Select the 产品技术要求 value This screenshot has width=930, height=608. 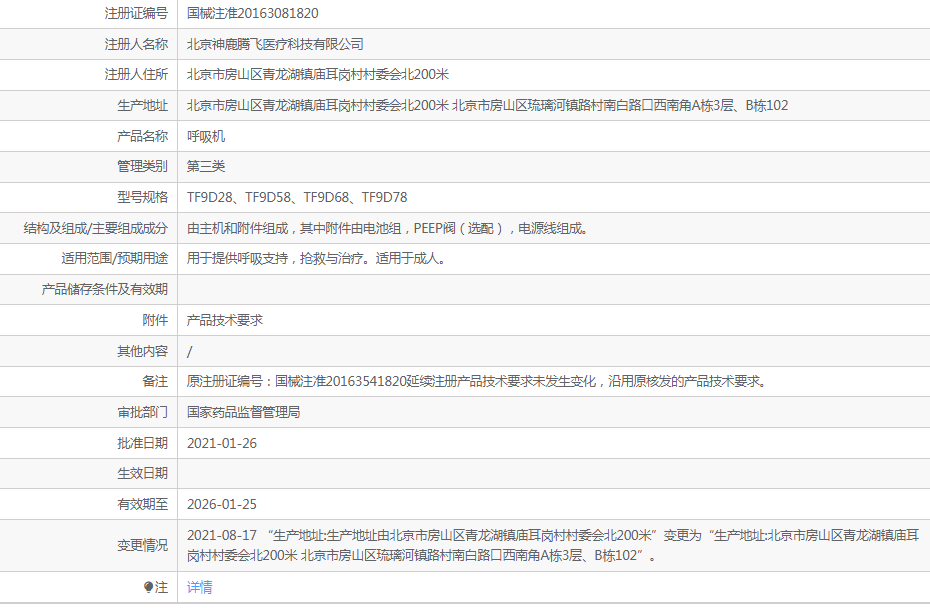pyautogui.click(x=225, y=320)
